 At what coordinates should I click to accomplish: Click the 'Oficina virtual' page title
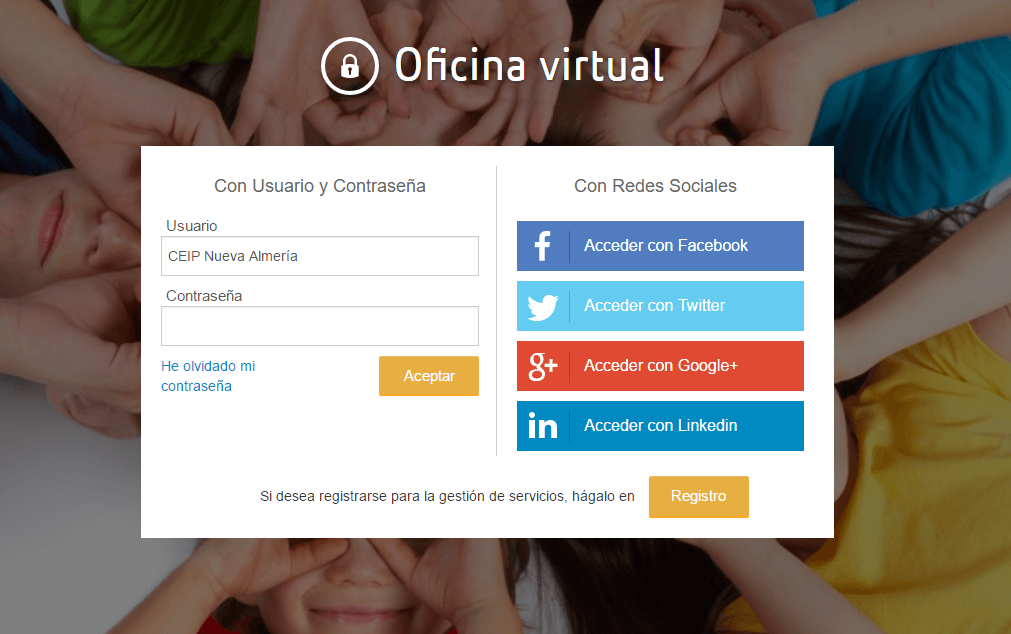coord(529,66)
